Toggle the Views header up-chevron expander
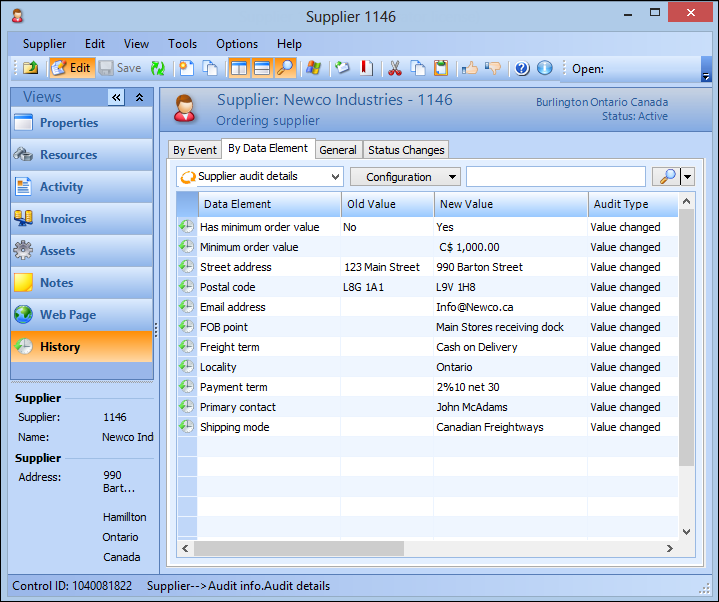Screen dimensions: 719x602 pos(140,97)
